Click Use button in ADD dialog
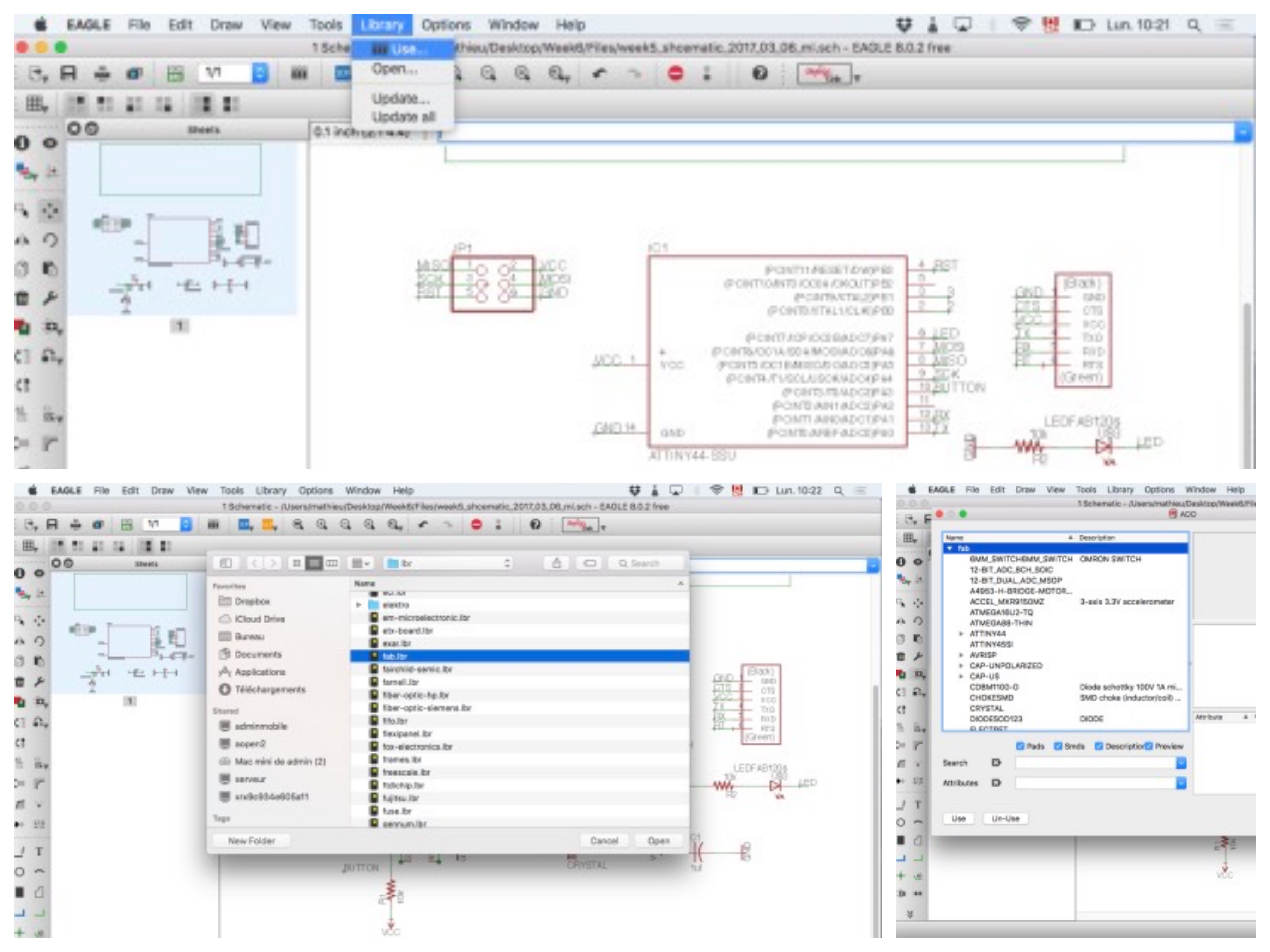The height and width of the screenshot is (952, 1270). pyautogui.click(x=958, y=818)
